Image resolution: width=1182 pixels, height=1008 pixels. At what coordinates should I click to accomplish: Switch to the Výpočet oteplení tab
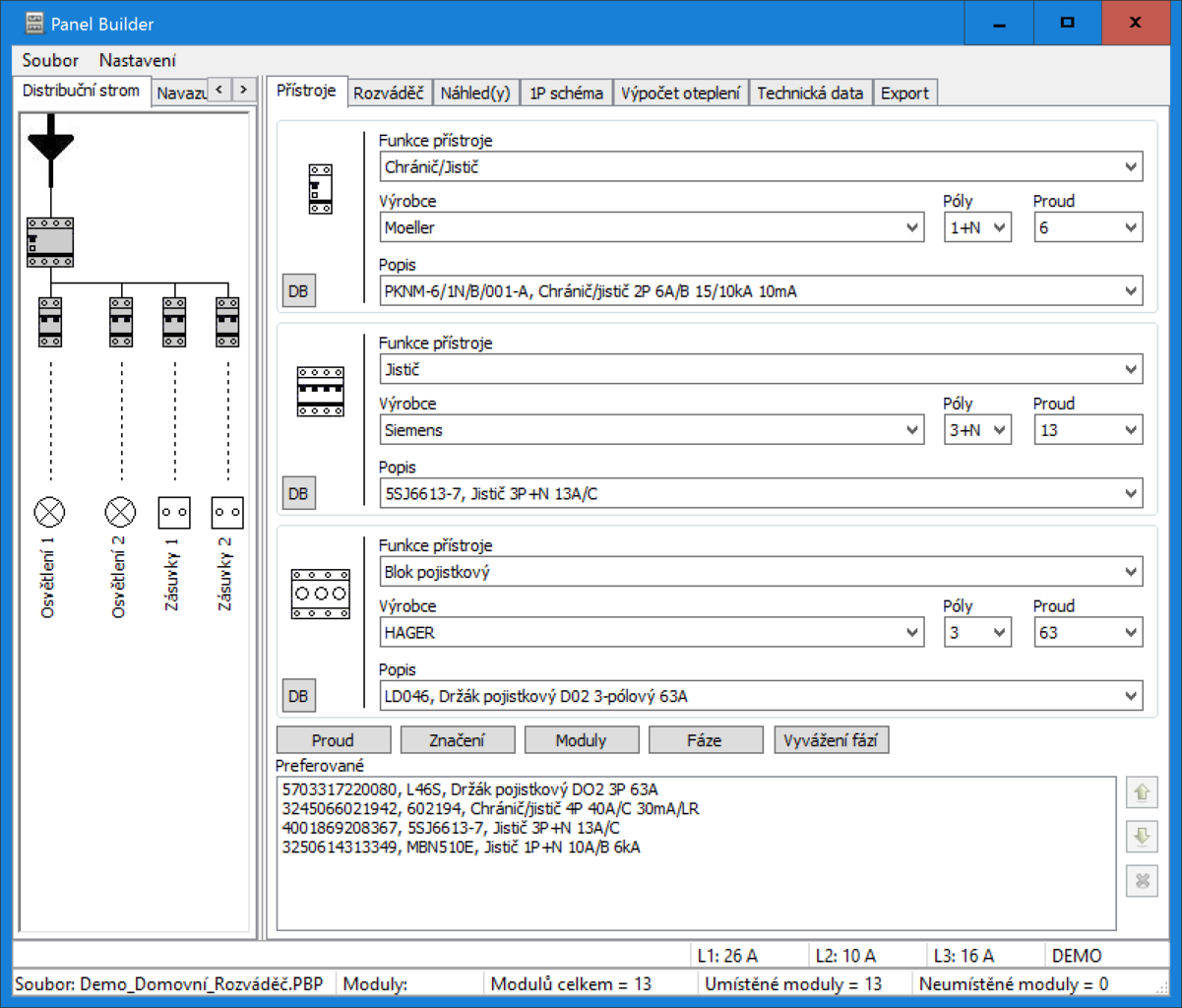coord(681,94)
